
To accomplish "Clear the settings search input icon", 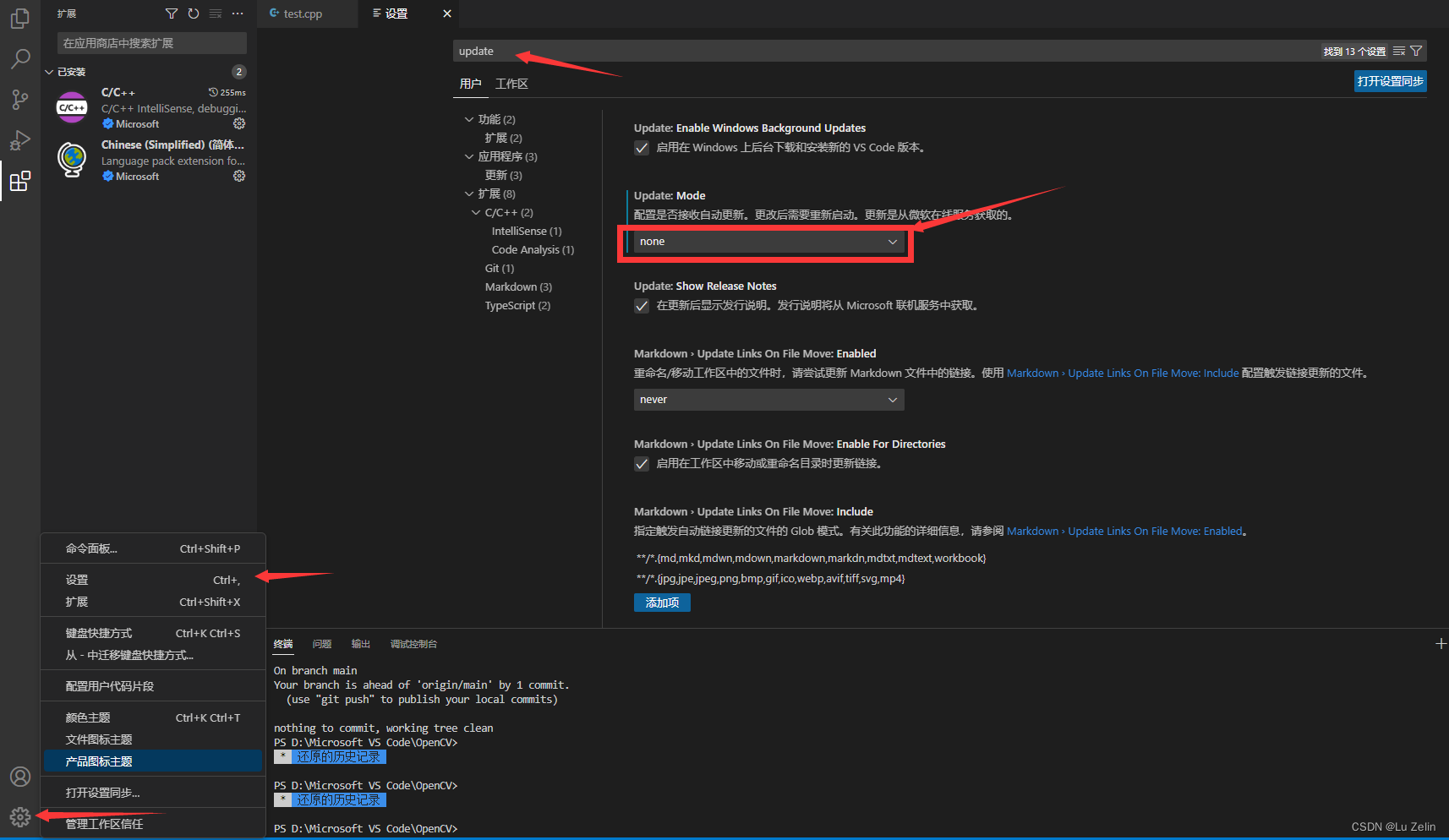I will click(x=1399, y=52).
